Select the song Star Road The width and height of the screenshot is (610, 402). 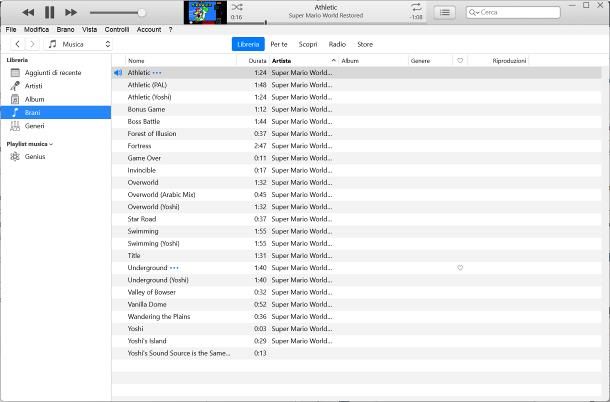356,219
